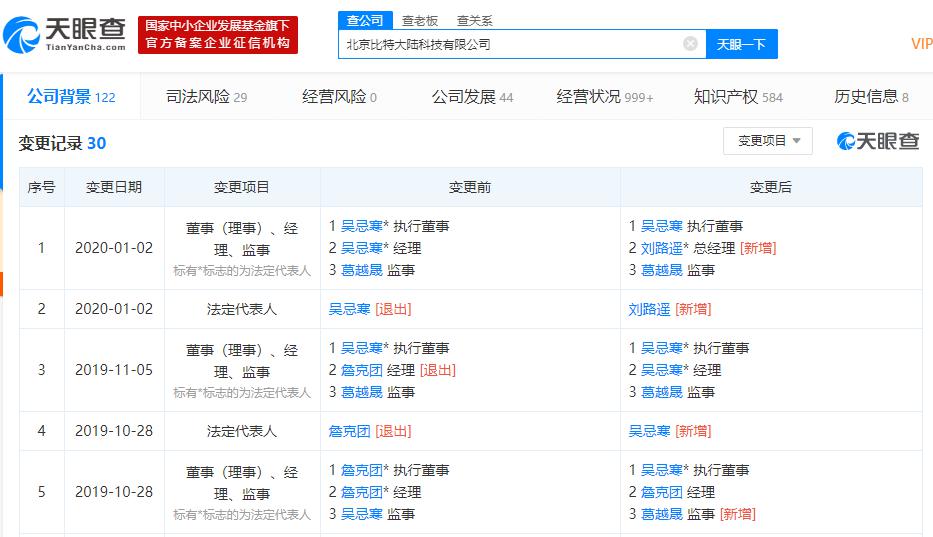Click the 天眼一下 search button
The width and height of the screenshot is (933, 537).
741,44
